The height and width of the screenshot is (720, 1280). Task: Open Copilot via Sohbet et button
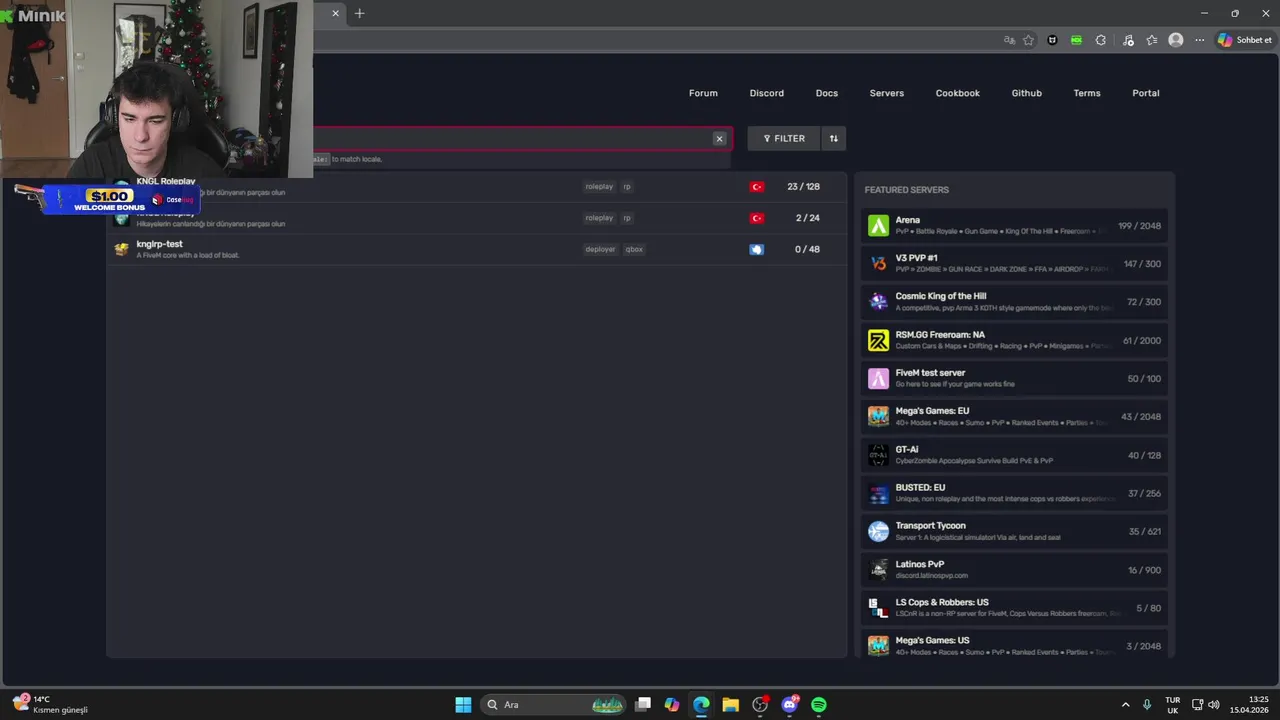coord(1245,40)
